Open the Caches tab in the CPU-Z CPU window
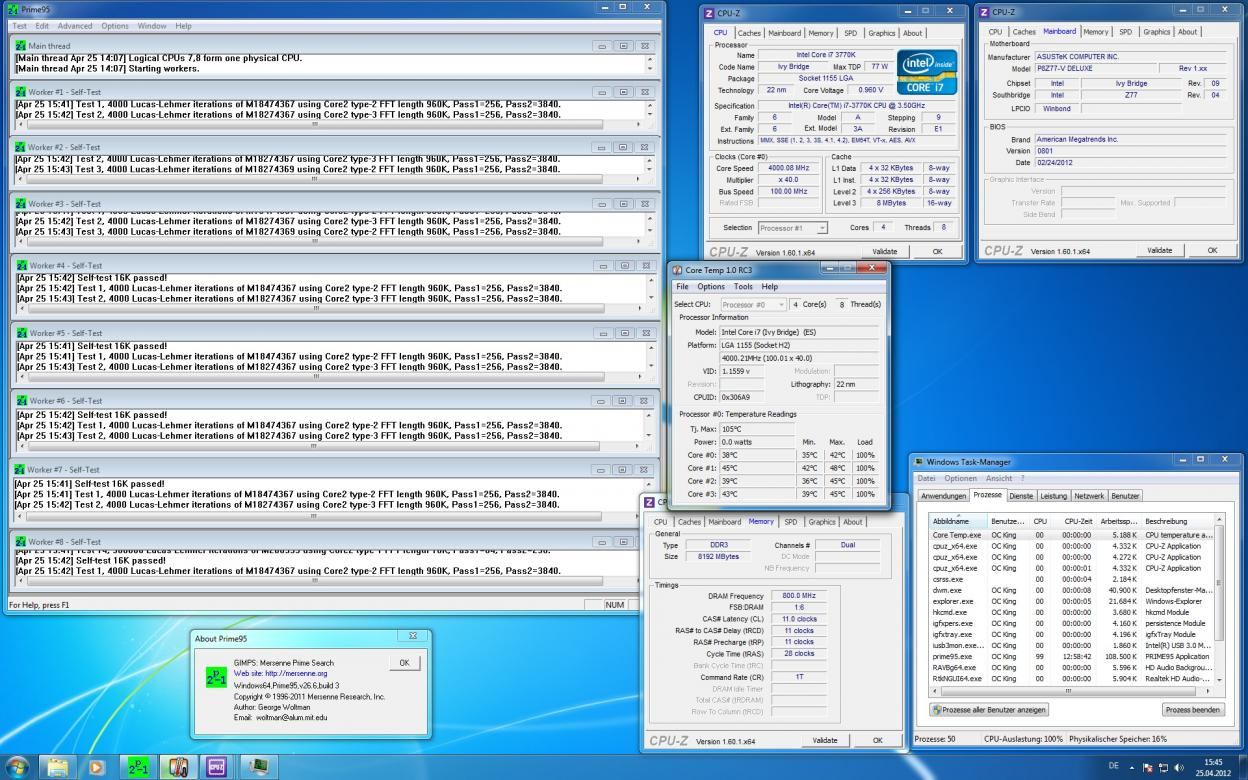Viewport: 1248px width, 780px height. click(749, 33)
